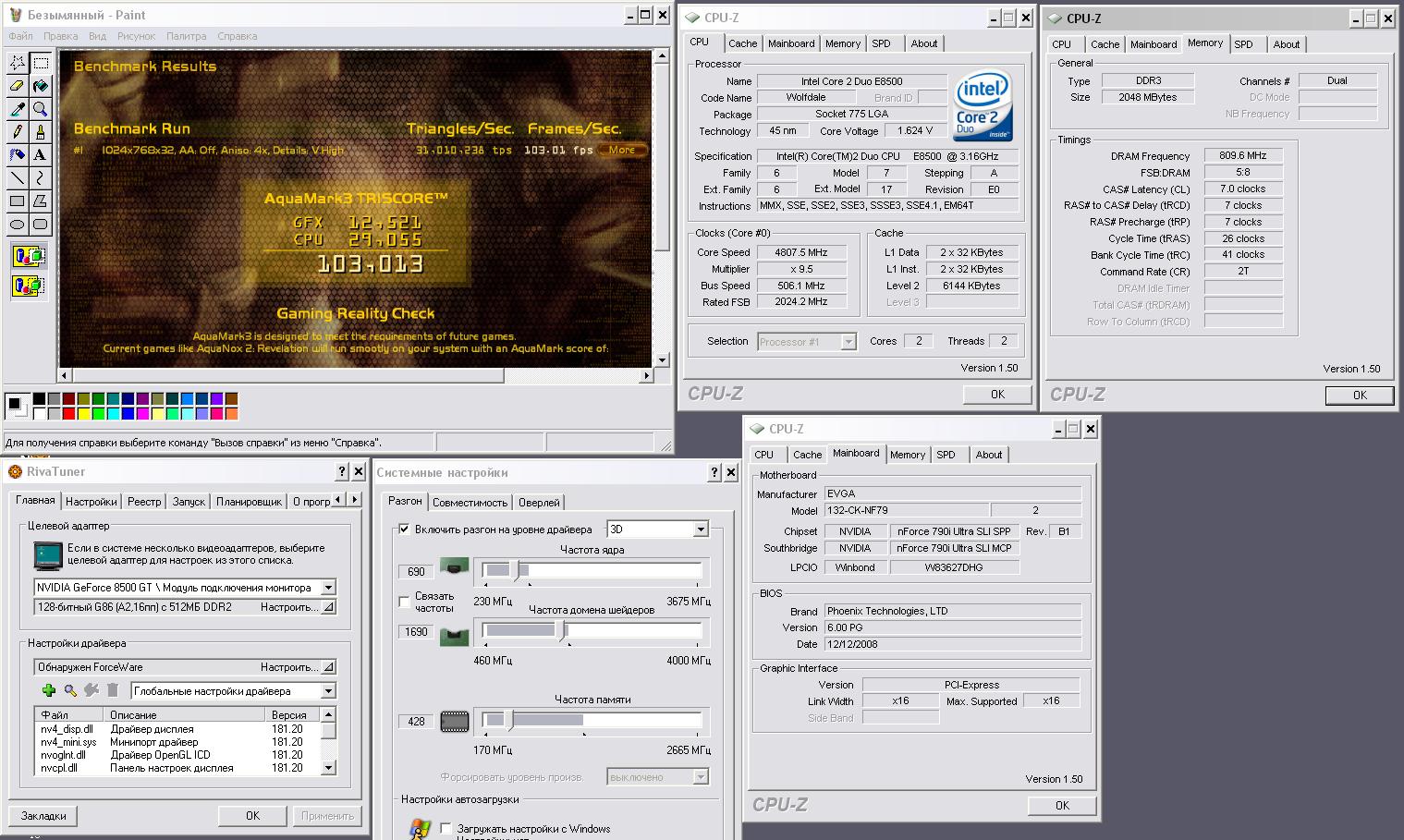The height and width of the screenshot is (840, 1404).
Task: Toggle driver-level overclocking checkbox
Action: click(x=404, y=530)
